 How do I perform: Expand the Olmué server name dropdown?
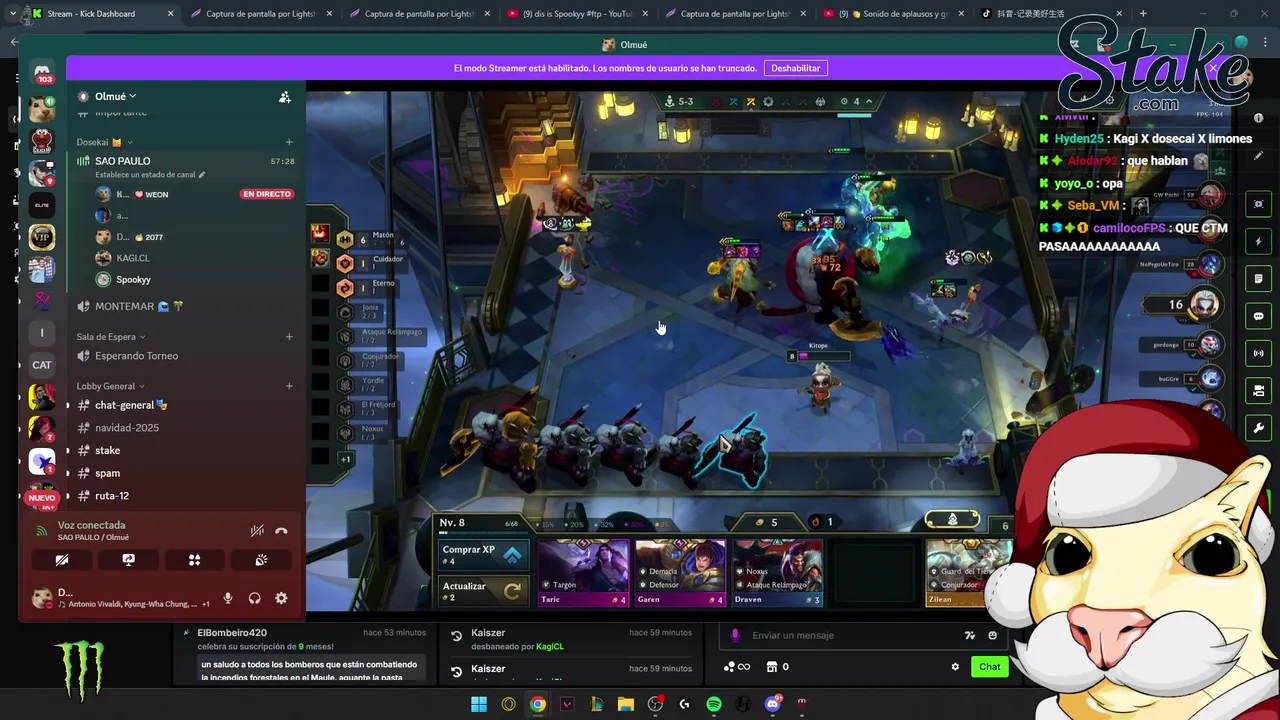coord(115,96)
